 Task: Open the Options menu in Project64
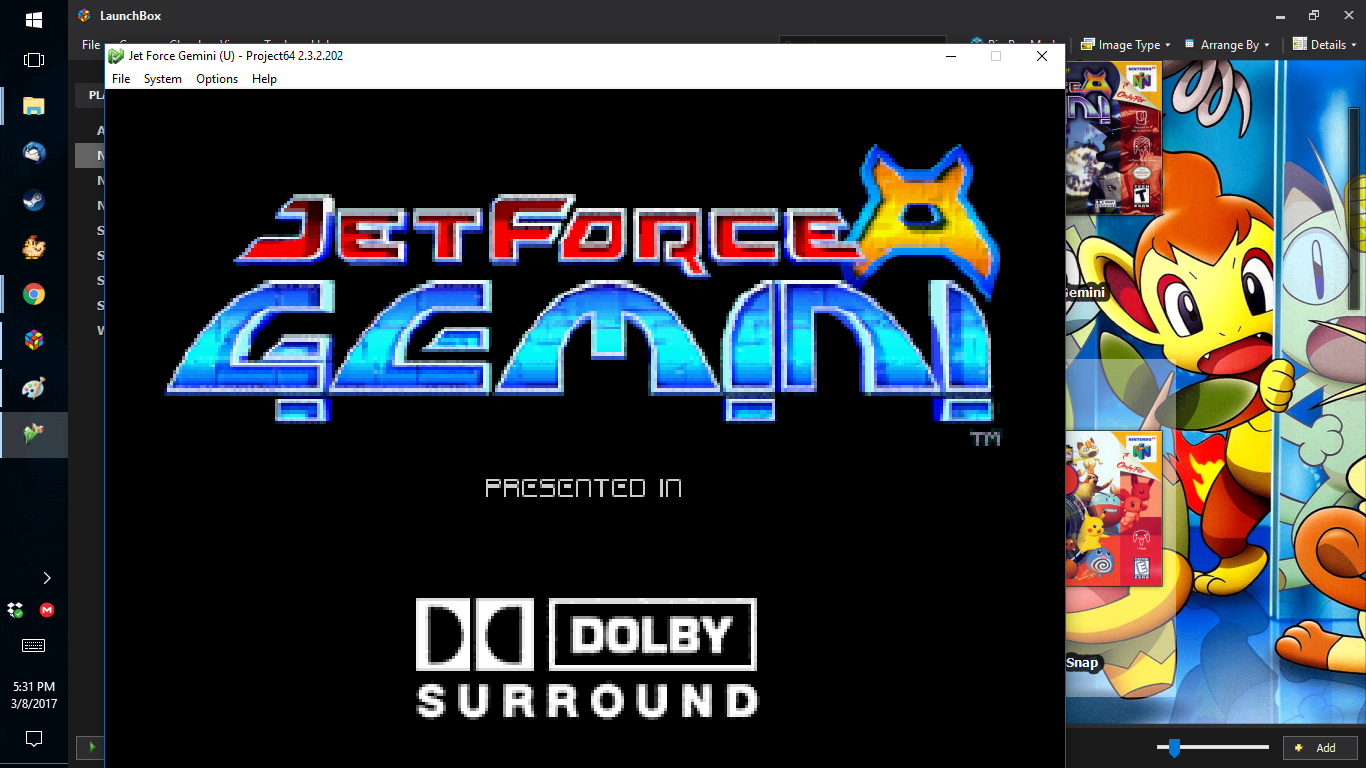click(217, 79)
